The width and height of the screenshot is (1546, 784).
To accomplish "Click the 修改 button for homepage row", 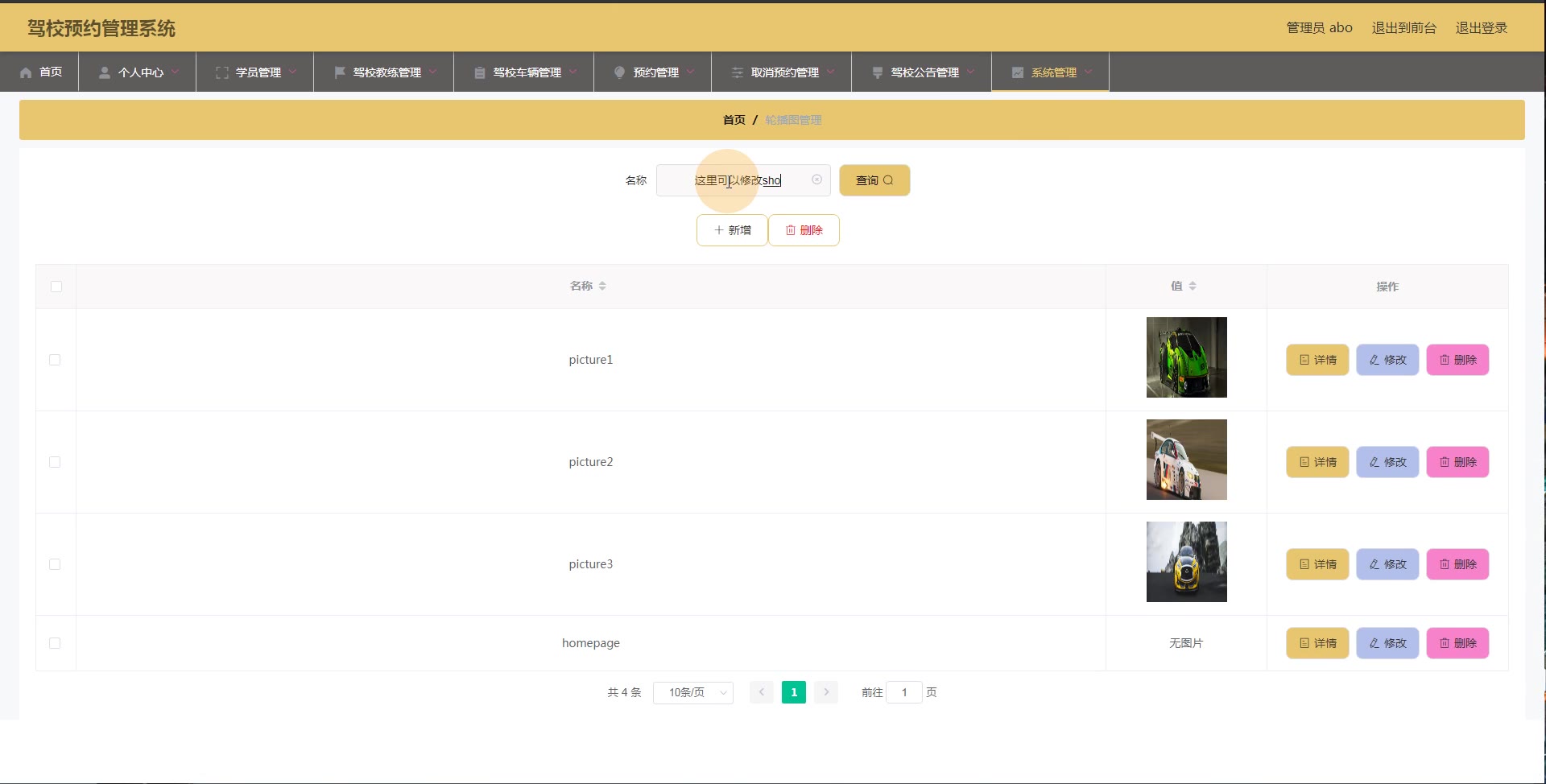I will 1387,643.
